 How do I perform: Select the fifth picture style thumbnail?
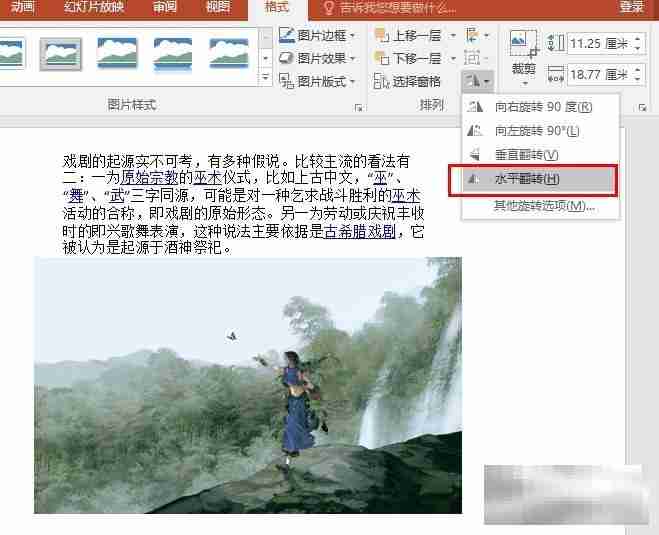click(x=229, y=53)
